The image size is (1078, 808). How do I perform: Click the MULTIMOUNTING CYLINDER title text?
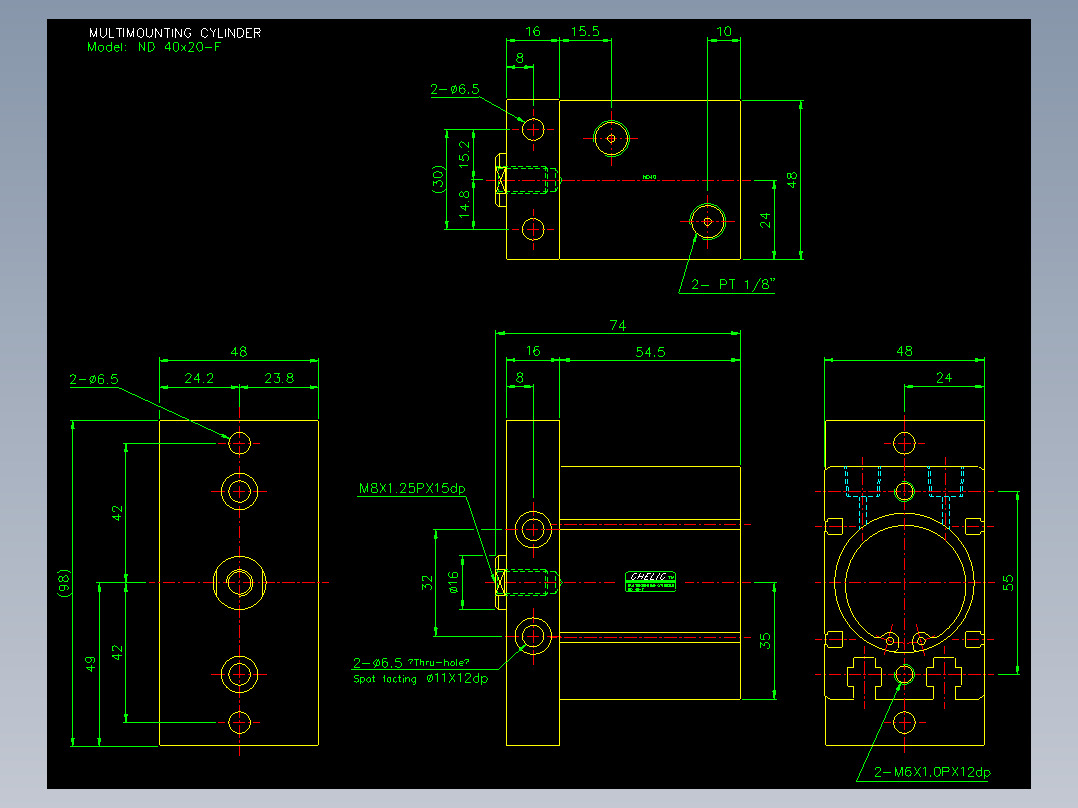point(175,33)
